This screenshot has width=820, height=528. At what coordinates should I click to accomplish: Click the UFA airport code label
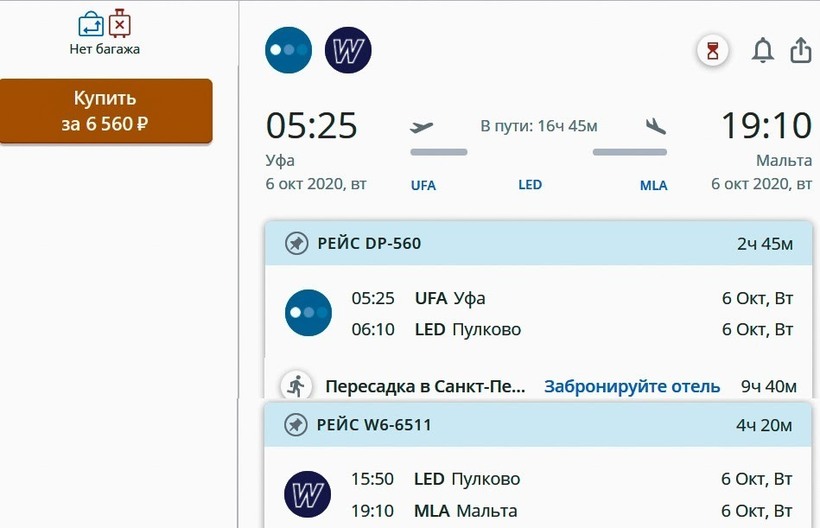coord(424,185)
